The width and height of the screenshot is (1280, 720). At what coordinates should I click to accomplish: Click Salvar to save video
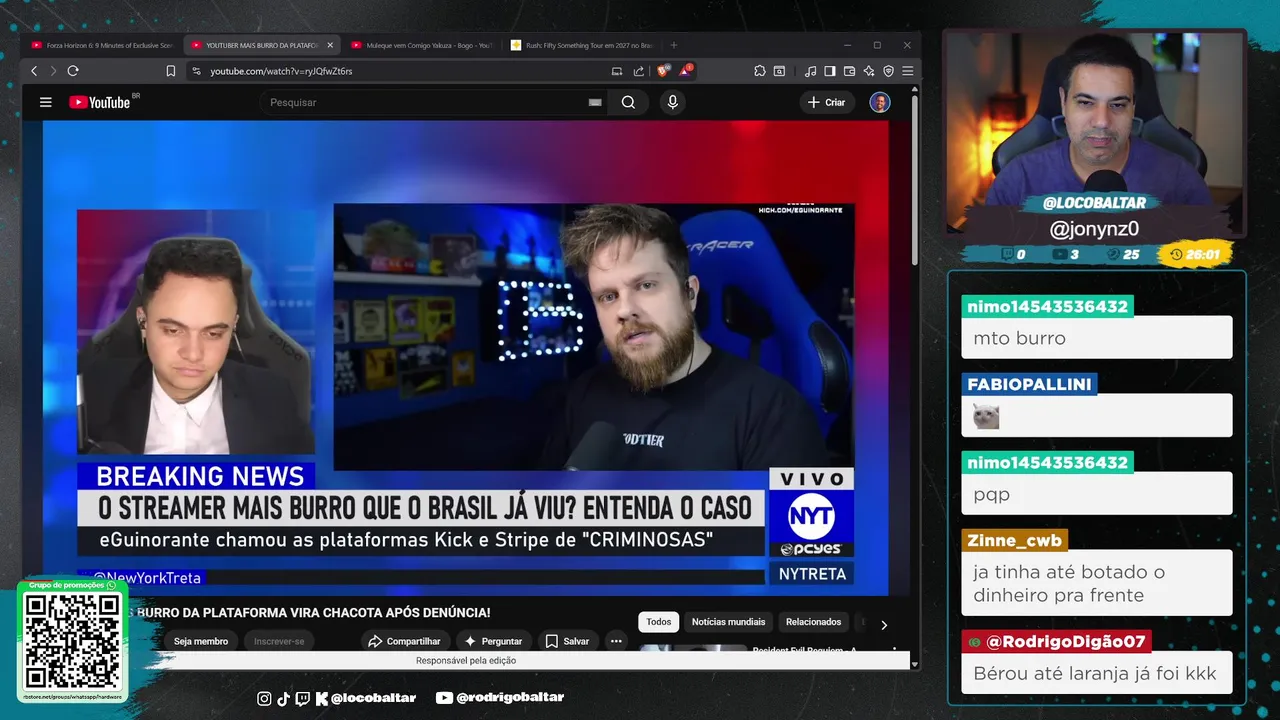567,641
